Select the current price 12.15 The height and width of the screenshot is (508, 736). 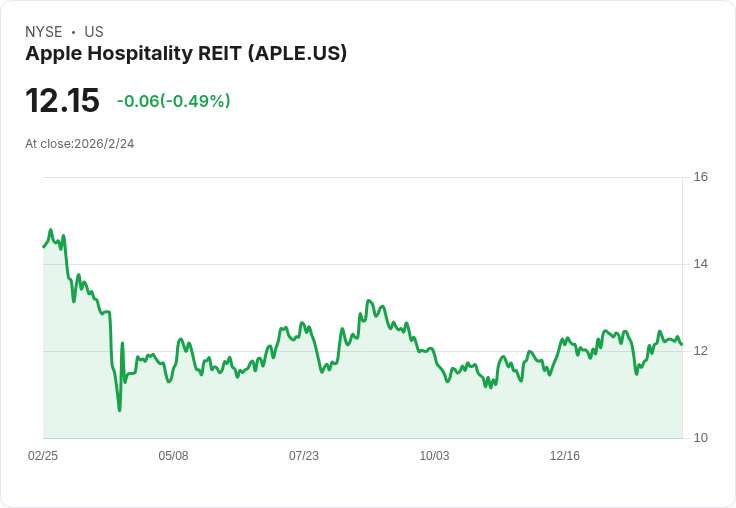pyautogui.click(x=62, y=101)
